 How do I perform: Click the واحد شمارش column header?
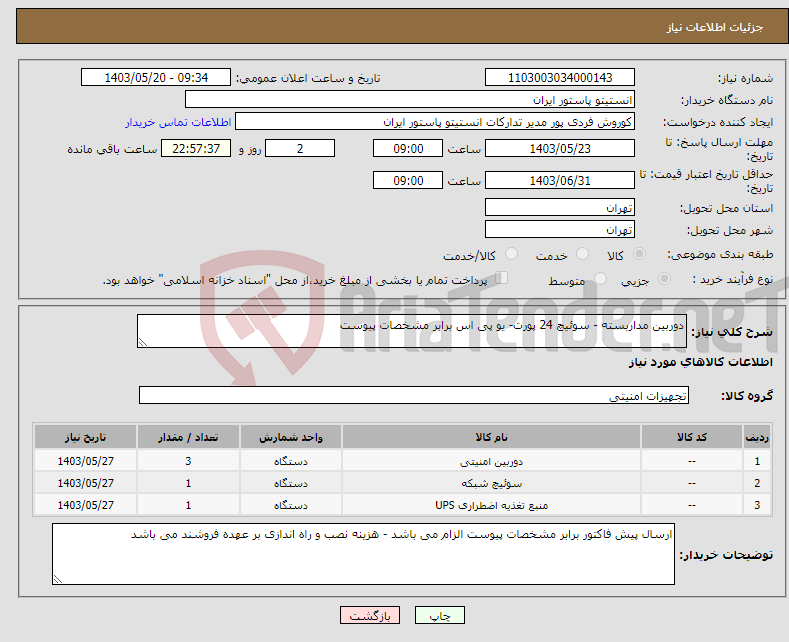pos(291,437)
